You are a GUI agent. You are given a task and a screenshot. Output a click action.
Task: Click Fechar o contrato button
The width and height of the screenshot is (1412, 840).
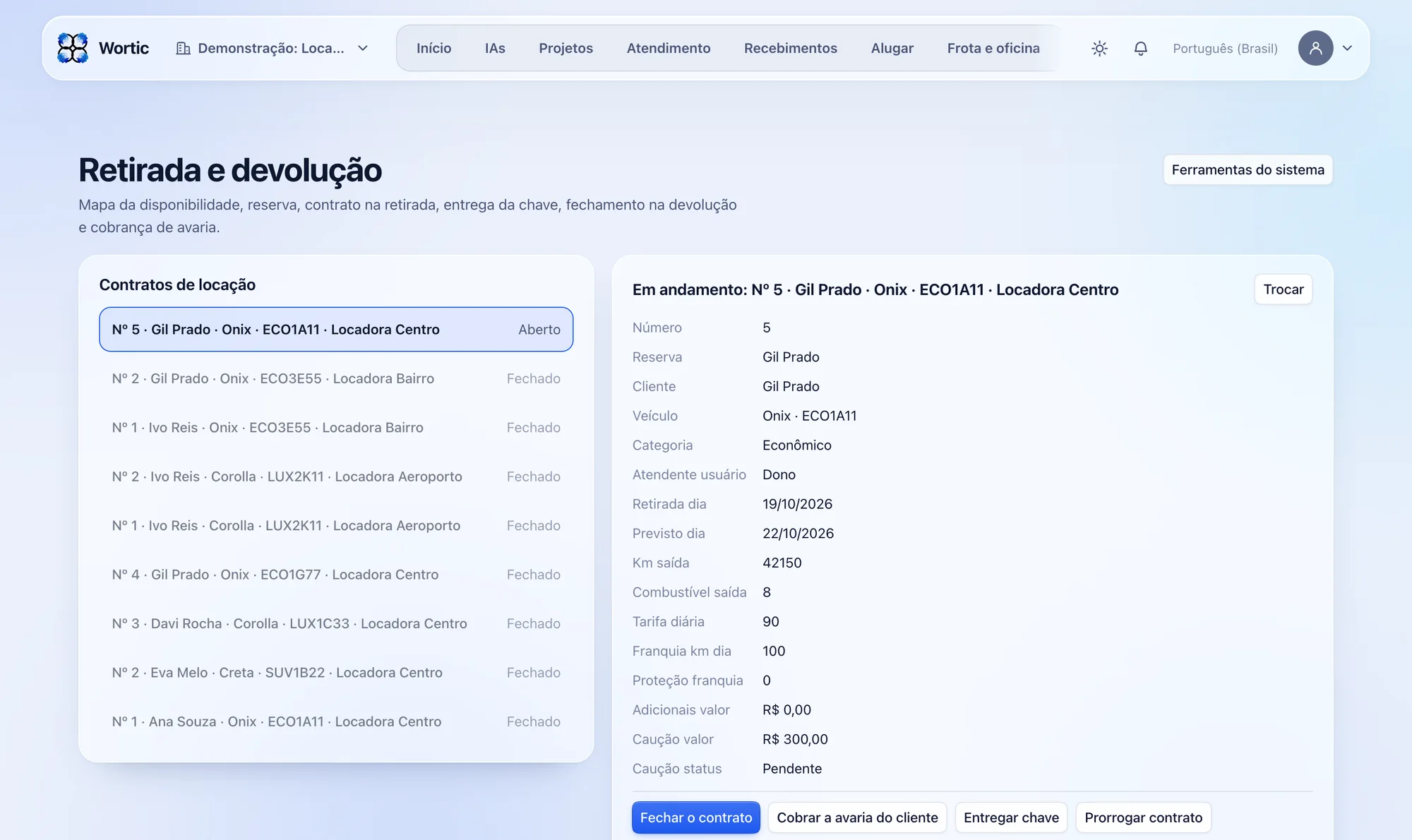click(695, 817)
